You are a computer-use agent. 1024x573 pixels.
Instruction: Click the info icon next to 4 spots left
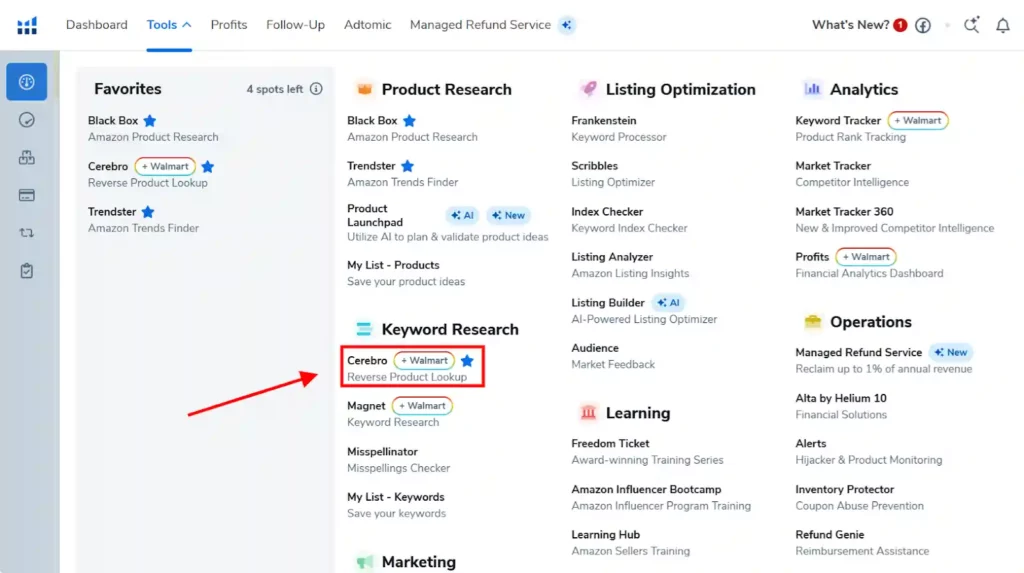coord(316,89)
